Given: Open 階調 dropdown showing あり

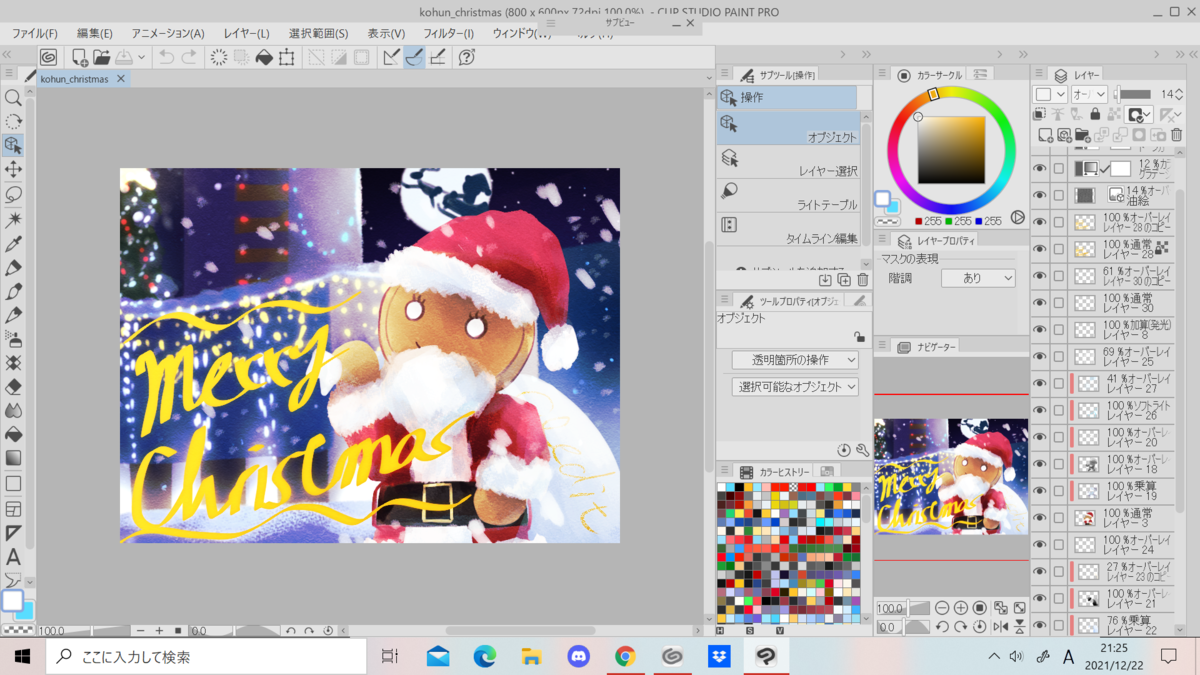Looking at the screenshot, I should coord(978,279).
